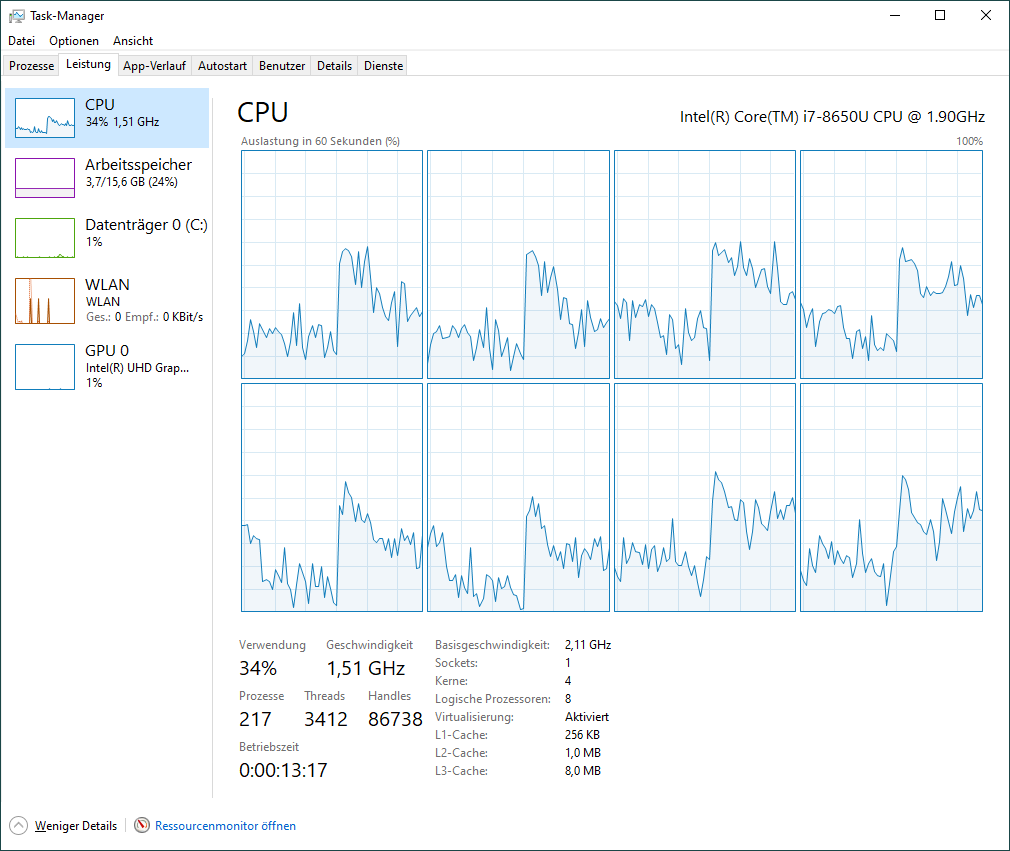Click Ressourcenmonitor öffnen link
This screenshot has width=1010, height=851.
[x=225, y=826]
